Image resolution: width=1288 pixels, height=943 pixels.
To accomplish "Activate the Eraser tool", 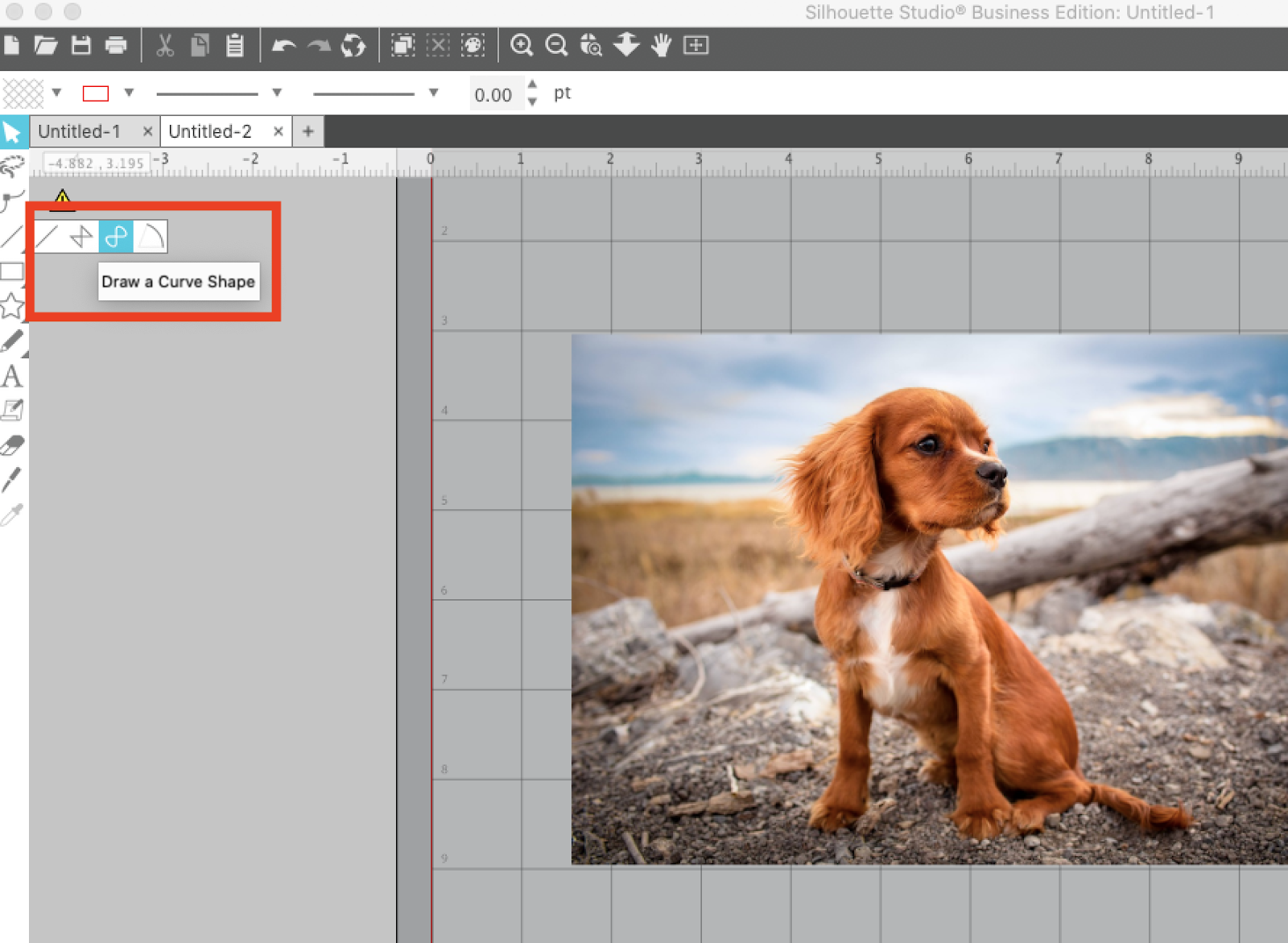I will tap(11, 444).
